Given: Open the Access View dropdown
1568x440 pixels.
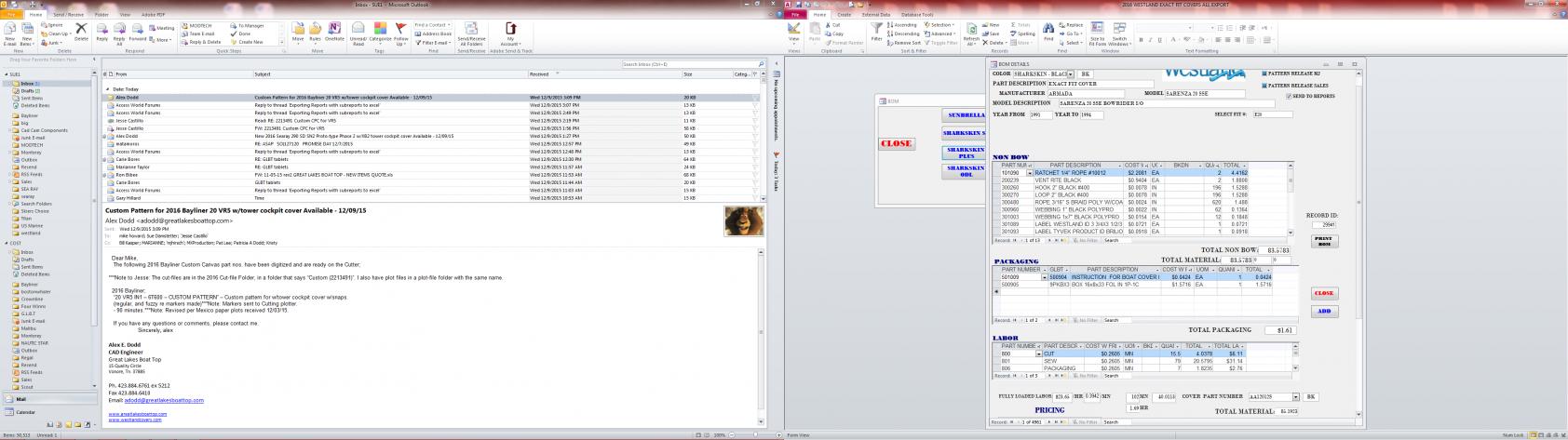Looking at the screenshot, I should (x=794, y=34).
